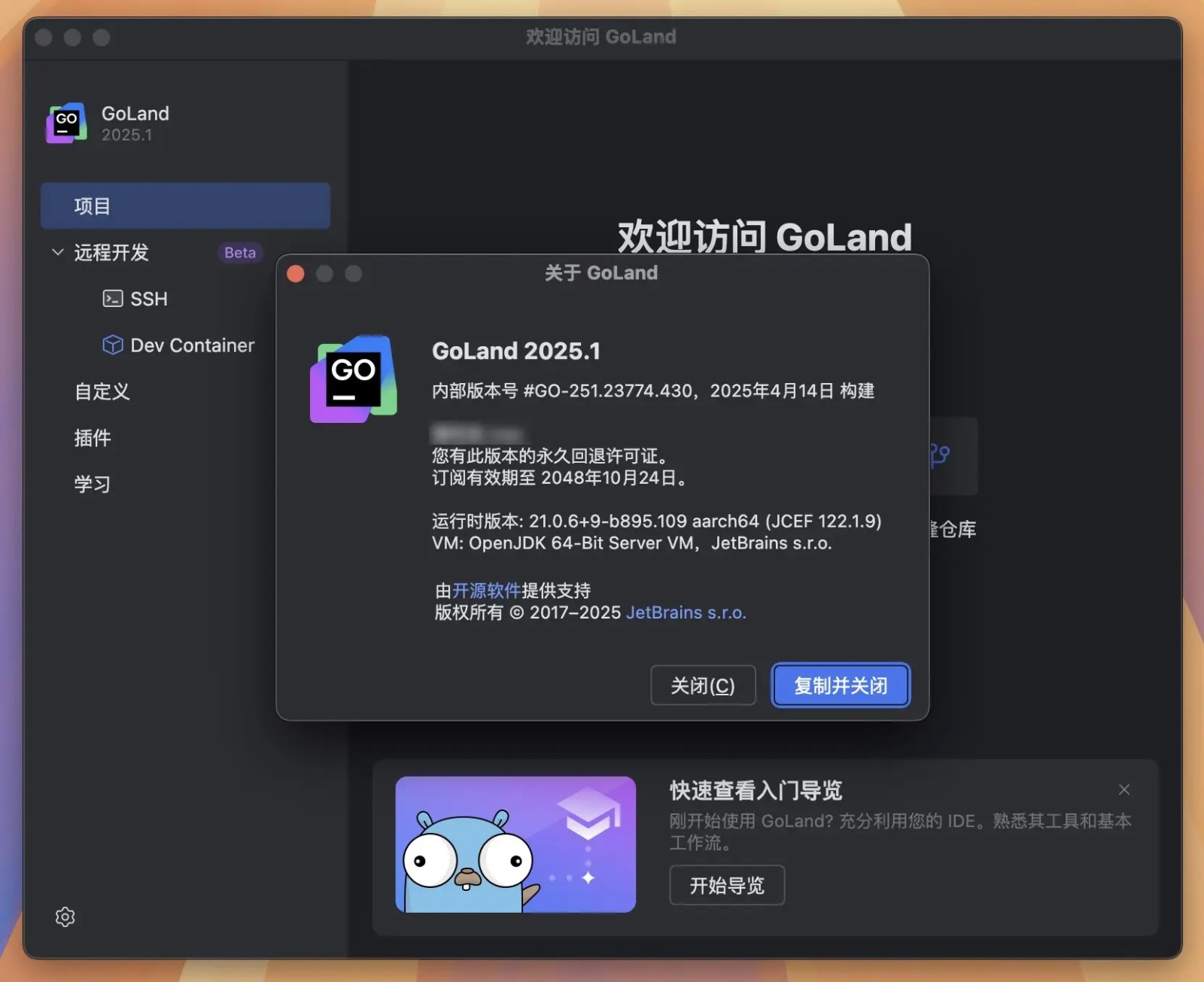The width and height of the screenshot is (1204, 982).
Task: Dismiss the quick tour card with the ×
Action: coord(1123,789)
